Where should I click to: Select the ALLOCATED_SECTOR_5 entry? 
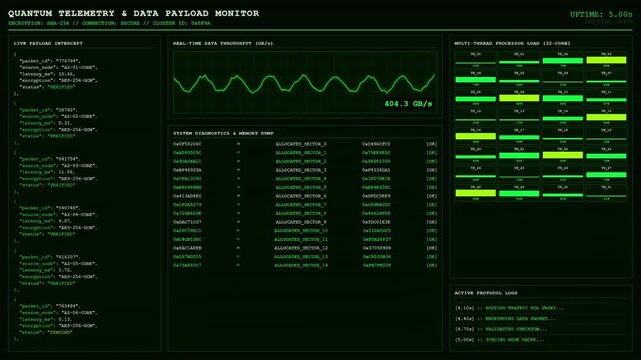pos(301,188)
